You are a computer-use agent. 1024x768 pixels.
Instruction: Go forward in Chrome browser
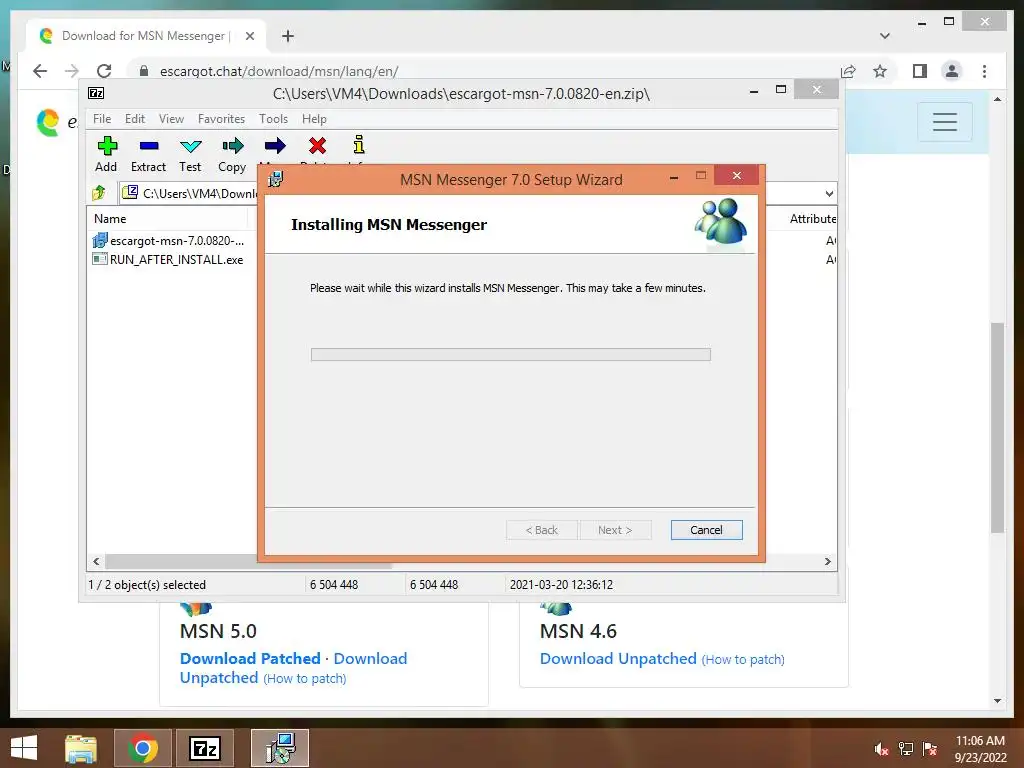click(x=72, y=71)
